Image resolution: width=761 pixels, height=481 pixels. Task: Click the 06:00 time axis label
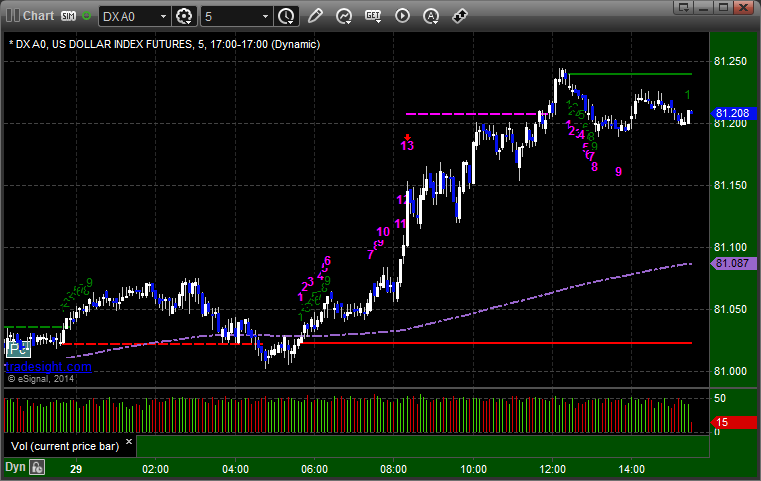tap(314, 469)
